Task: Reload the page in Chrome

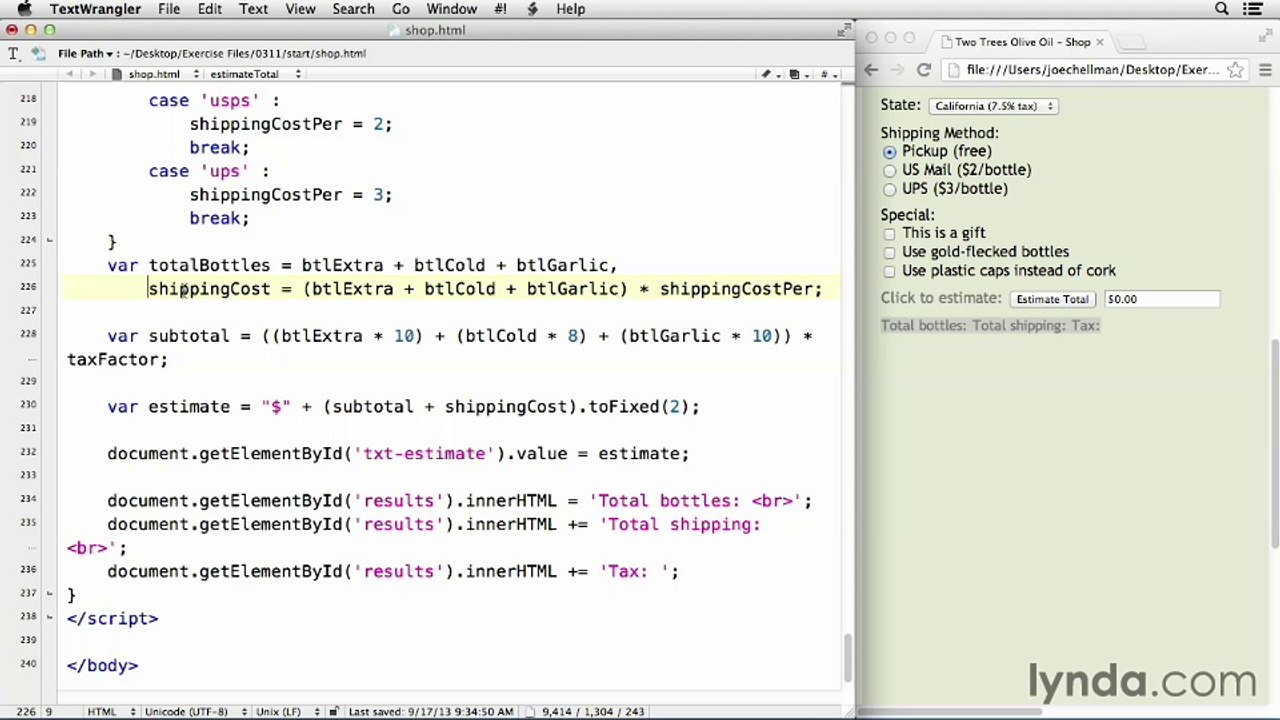Action: [x=924, y=70]
